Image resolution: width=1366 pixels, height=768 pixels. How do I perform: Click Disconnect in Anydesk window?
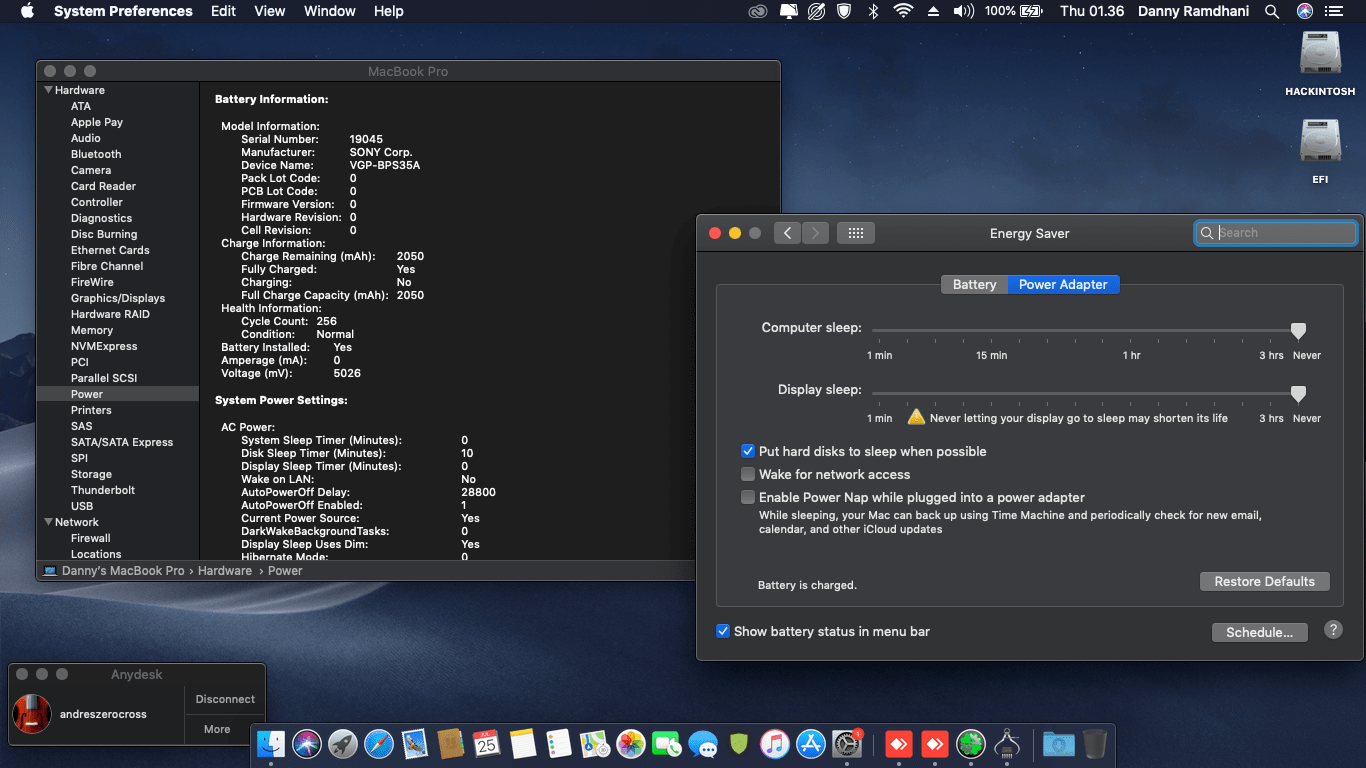click(x=225, y=699)
